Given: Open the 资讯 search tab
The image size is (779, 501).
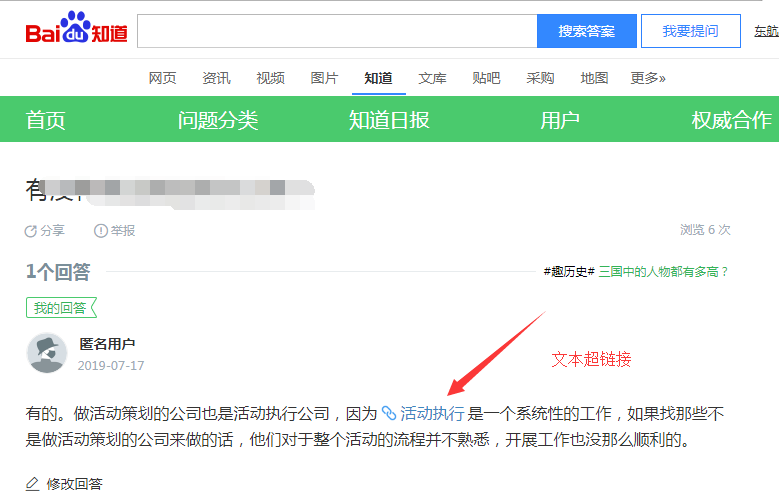Looking at the screenshot, I should click(216, 78).
